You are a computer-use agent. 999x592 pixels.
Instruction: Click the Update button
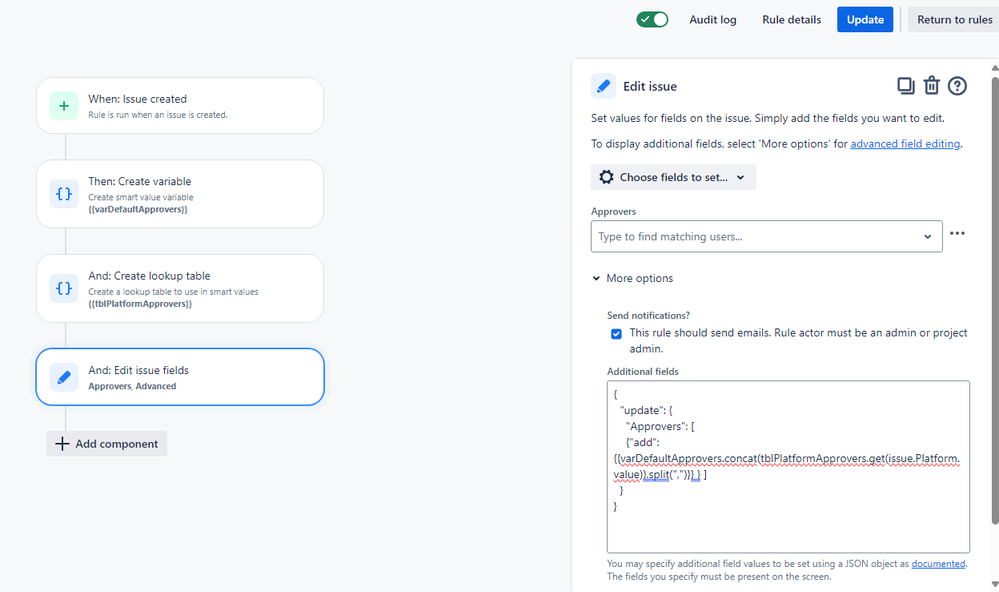[x=865, y=20]
